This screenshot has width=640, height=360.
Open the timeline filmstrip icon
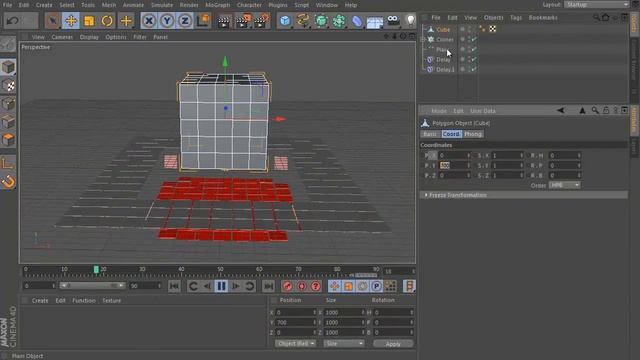coord(409,286)
